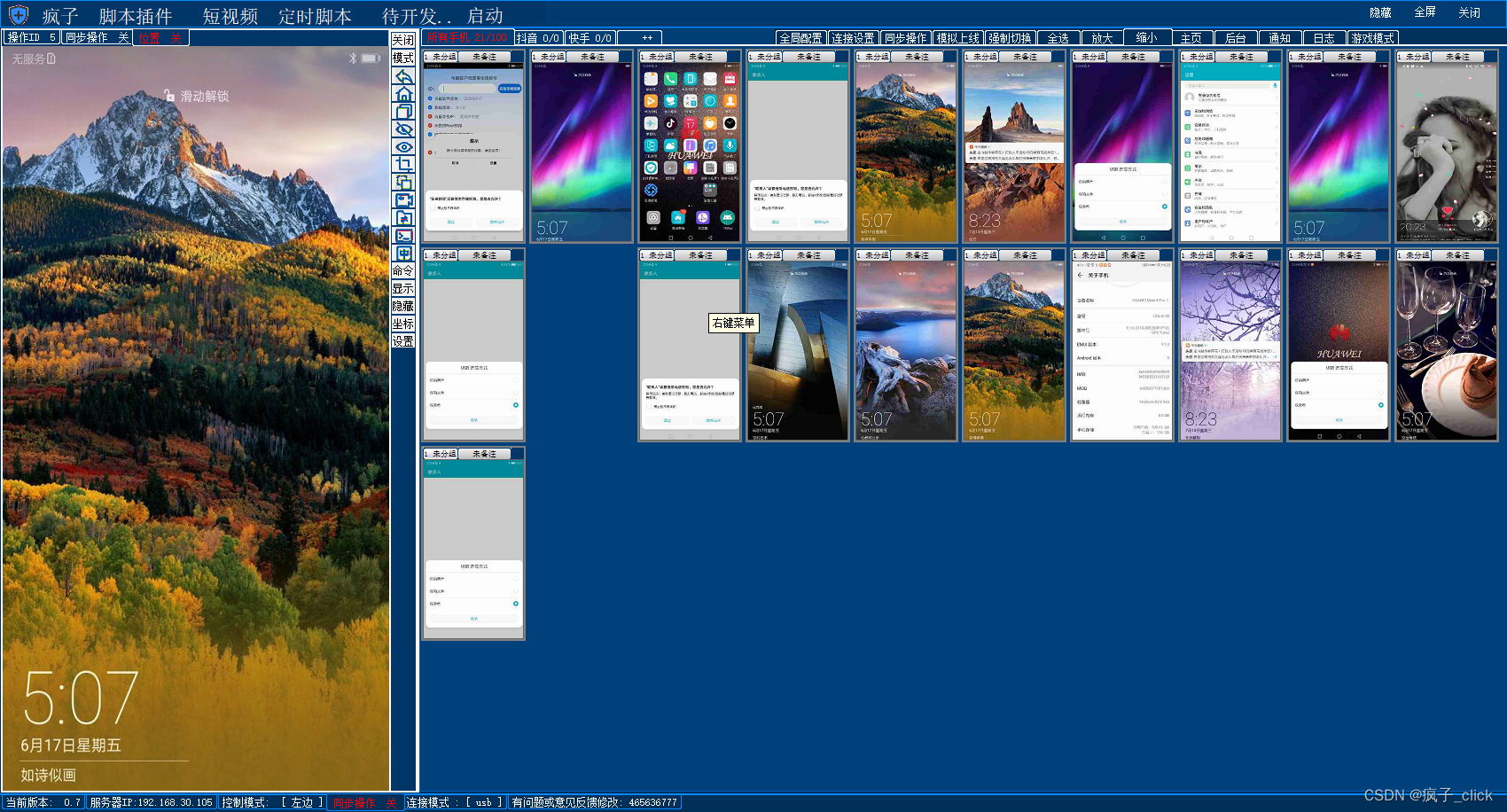Switch to the 抖音 0/0 tab
1507x812 pixels.
tap(538, 37)
